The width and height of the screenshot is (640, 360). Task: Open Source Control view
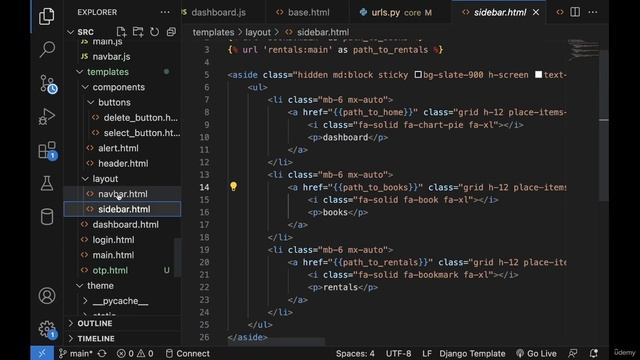[47, 83]
